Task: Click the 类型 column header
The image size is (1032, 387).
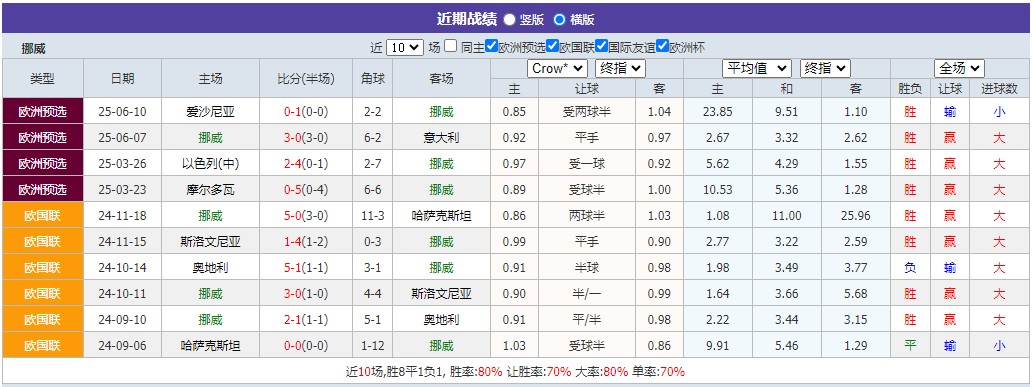Action: click(43, 78)
